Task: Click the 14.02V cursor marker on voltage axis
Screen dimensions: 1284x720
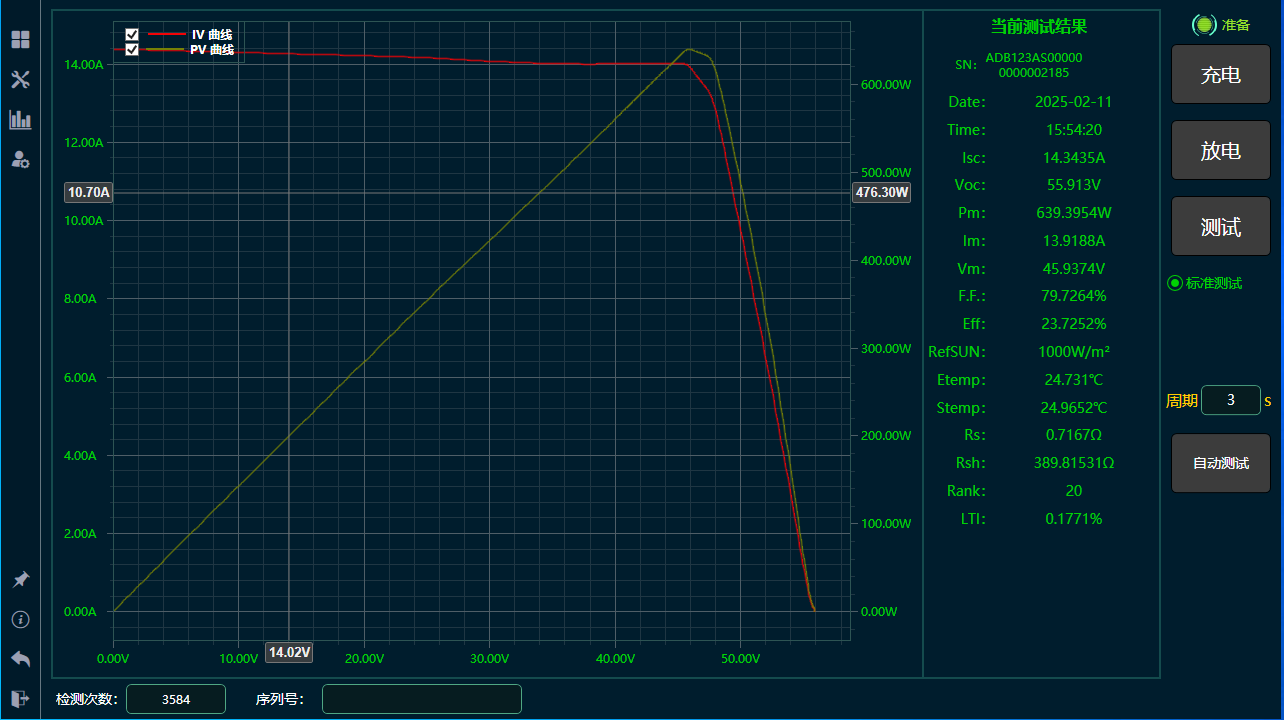Action: pos(289,653)
